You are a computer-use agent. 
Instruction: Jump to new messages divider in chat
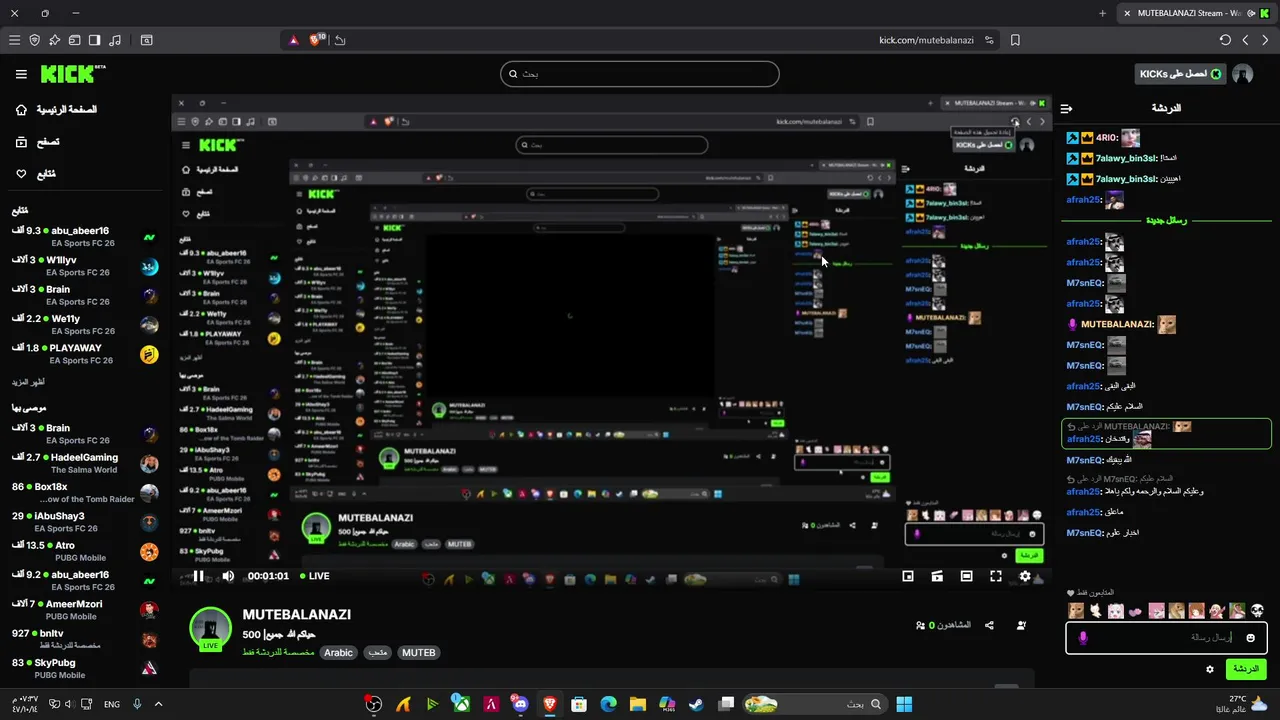1166,220
